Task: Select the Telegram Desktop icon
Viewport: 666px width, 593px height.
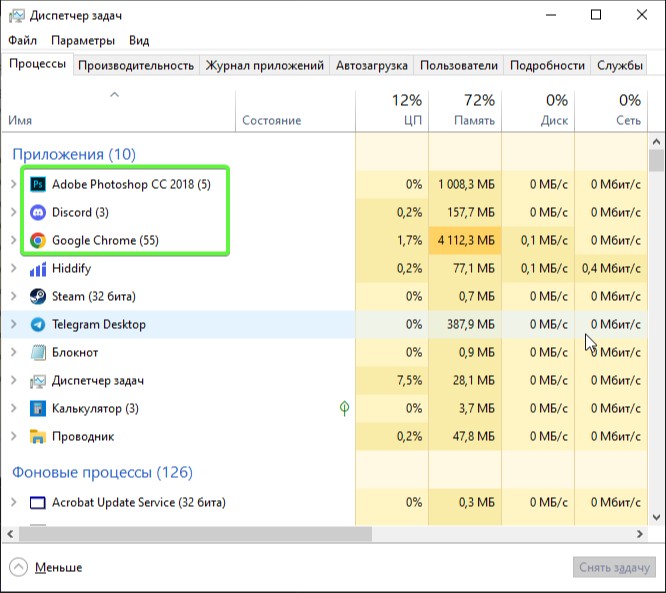Action: [x=38, y=325]
